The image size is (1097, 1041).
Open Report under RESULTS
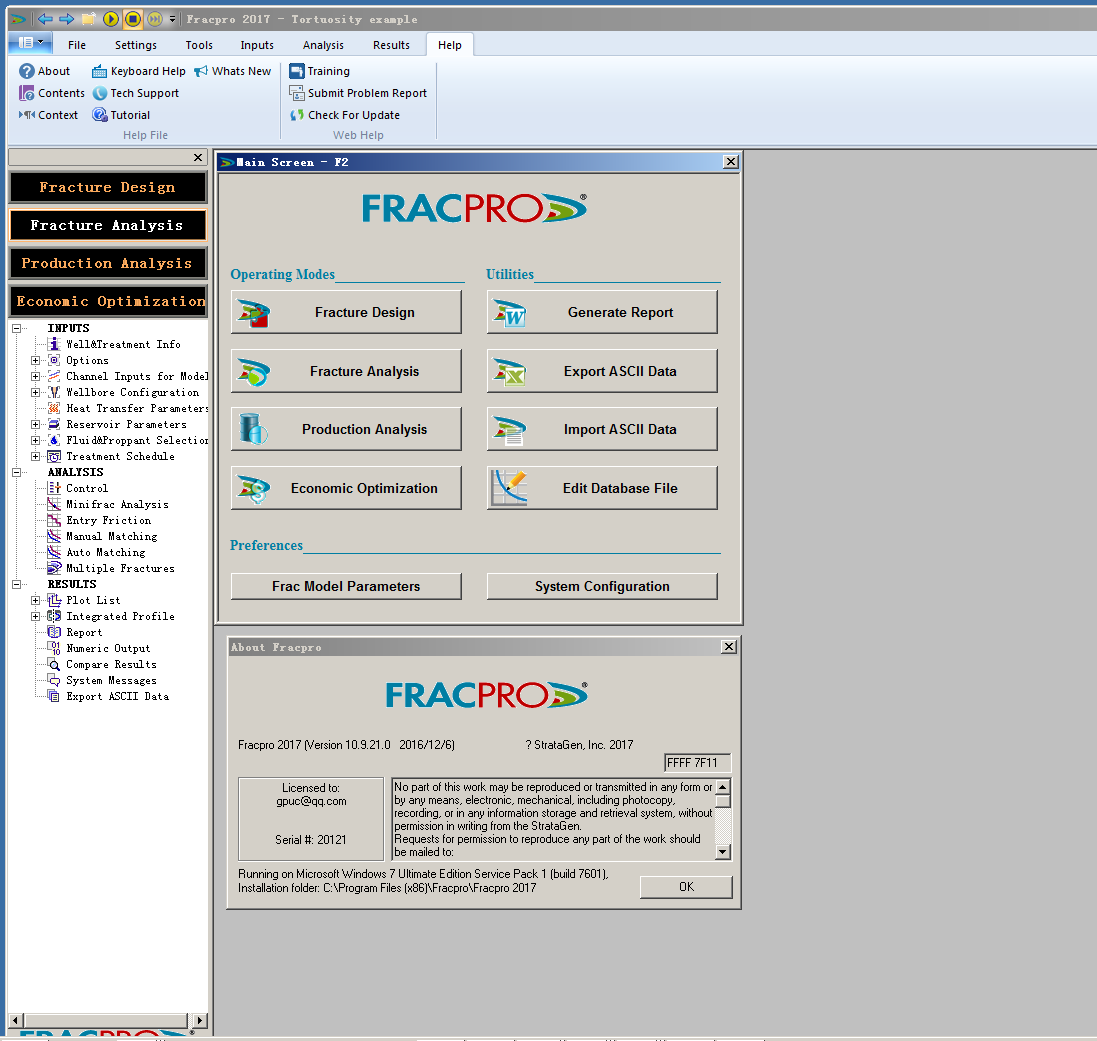point(75,632)
